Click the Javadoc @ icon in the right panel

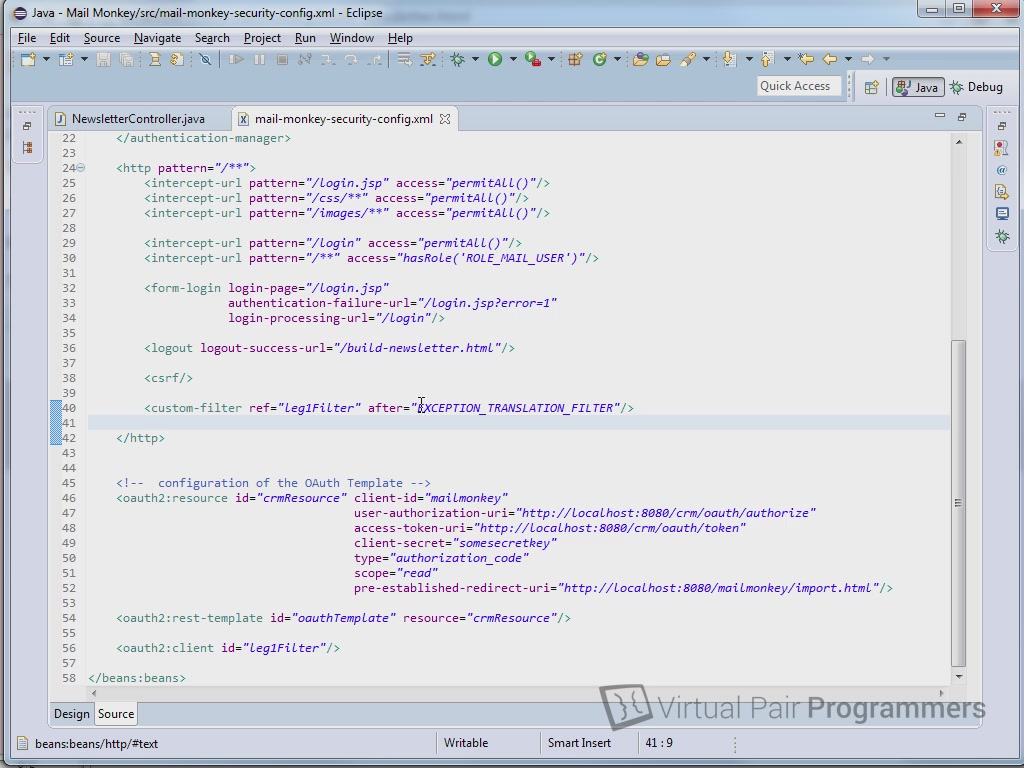coord(1002,170)
